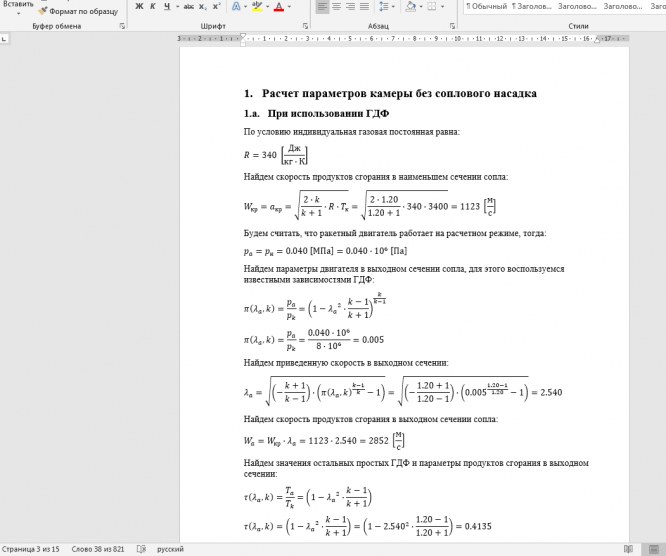Click the right indent marker on ruler
666x556 pixels.
(x=597, y=40)
